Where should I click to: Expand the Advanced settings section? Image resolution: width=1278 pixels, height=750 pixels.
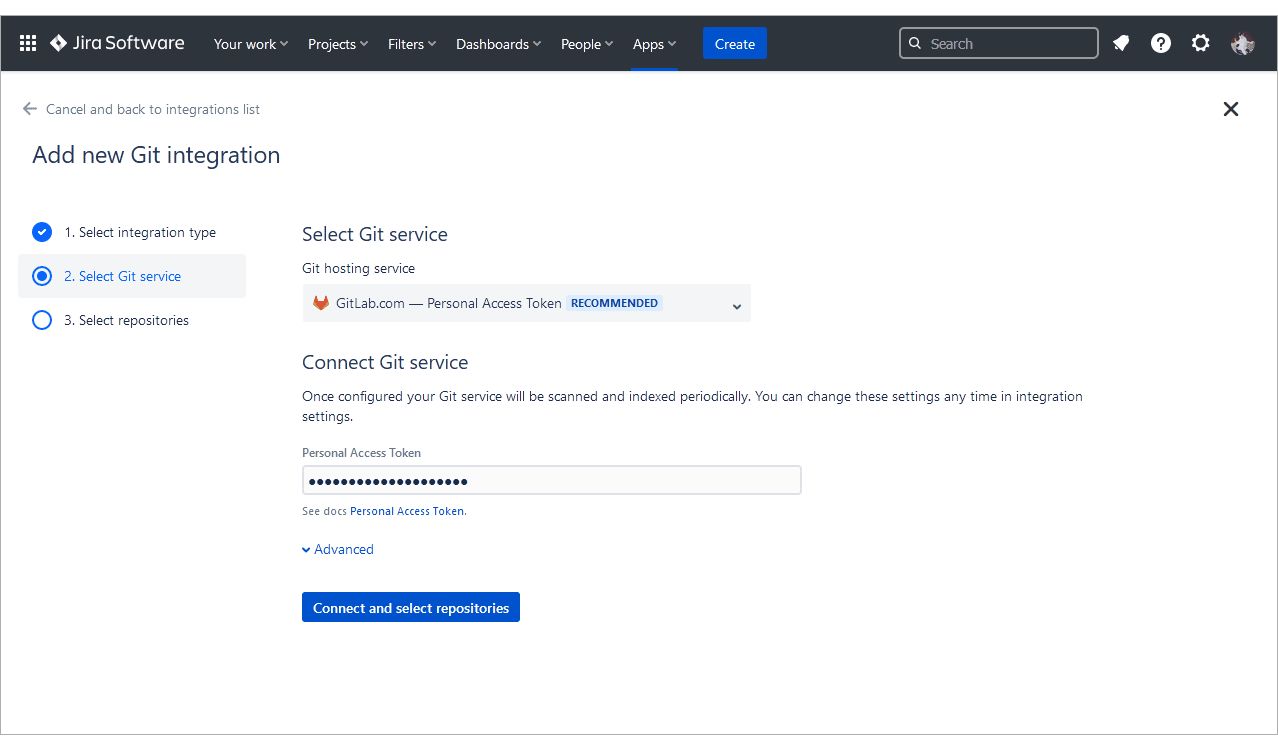point(338,549)
